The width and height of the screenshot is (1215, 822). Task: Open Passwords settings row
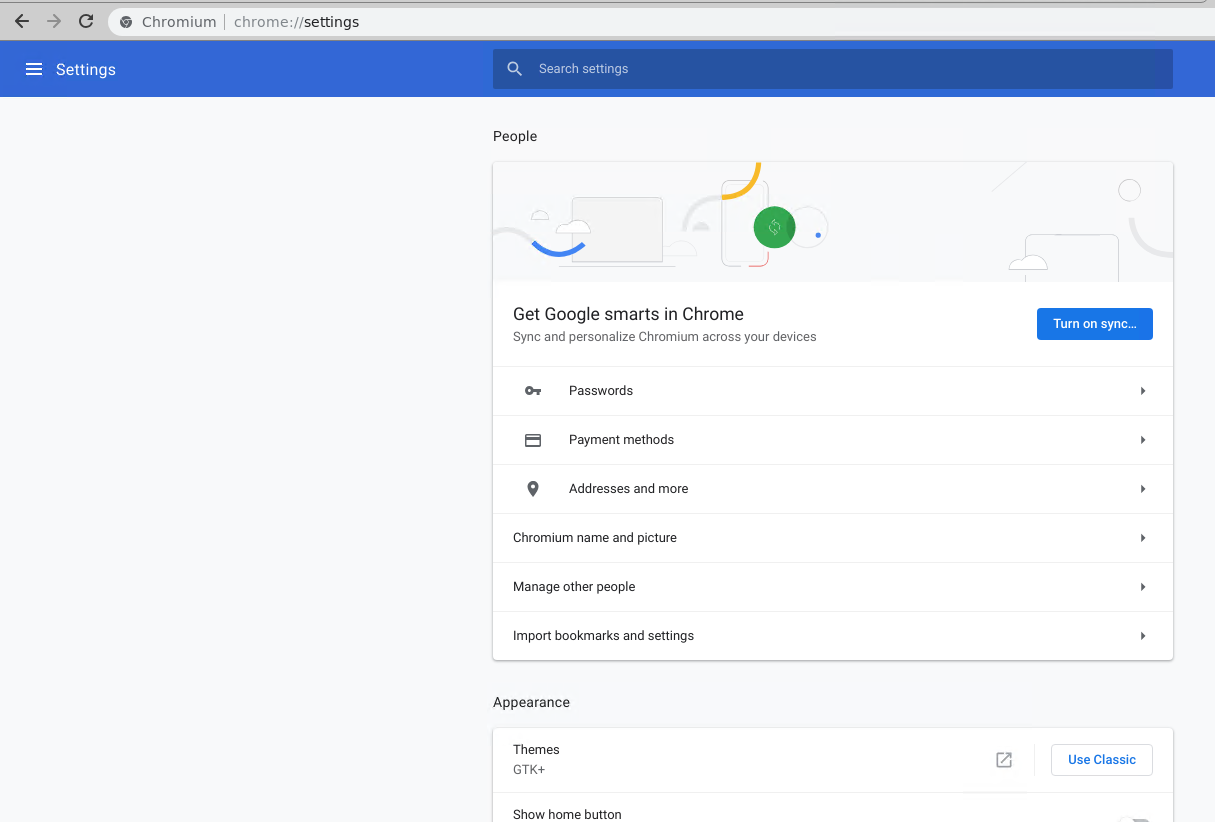[833, 391]
